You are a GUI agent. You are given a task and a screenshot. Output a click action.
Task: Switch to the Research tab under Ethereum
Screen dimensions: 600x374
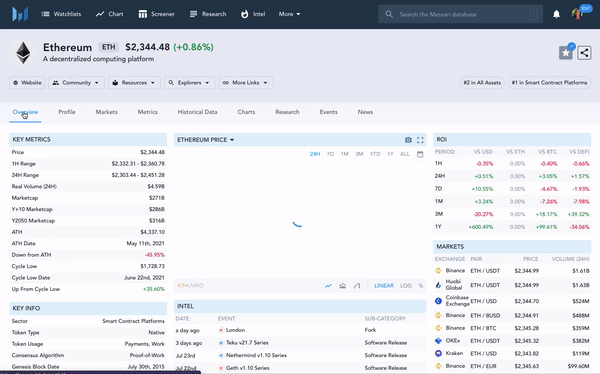(x=287, y=112)
